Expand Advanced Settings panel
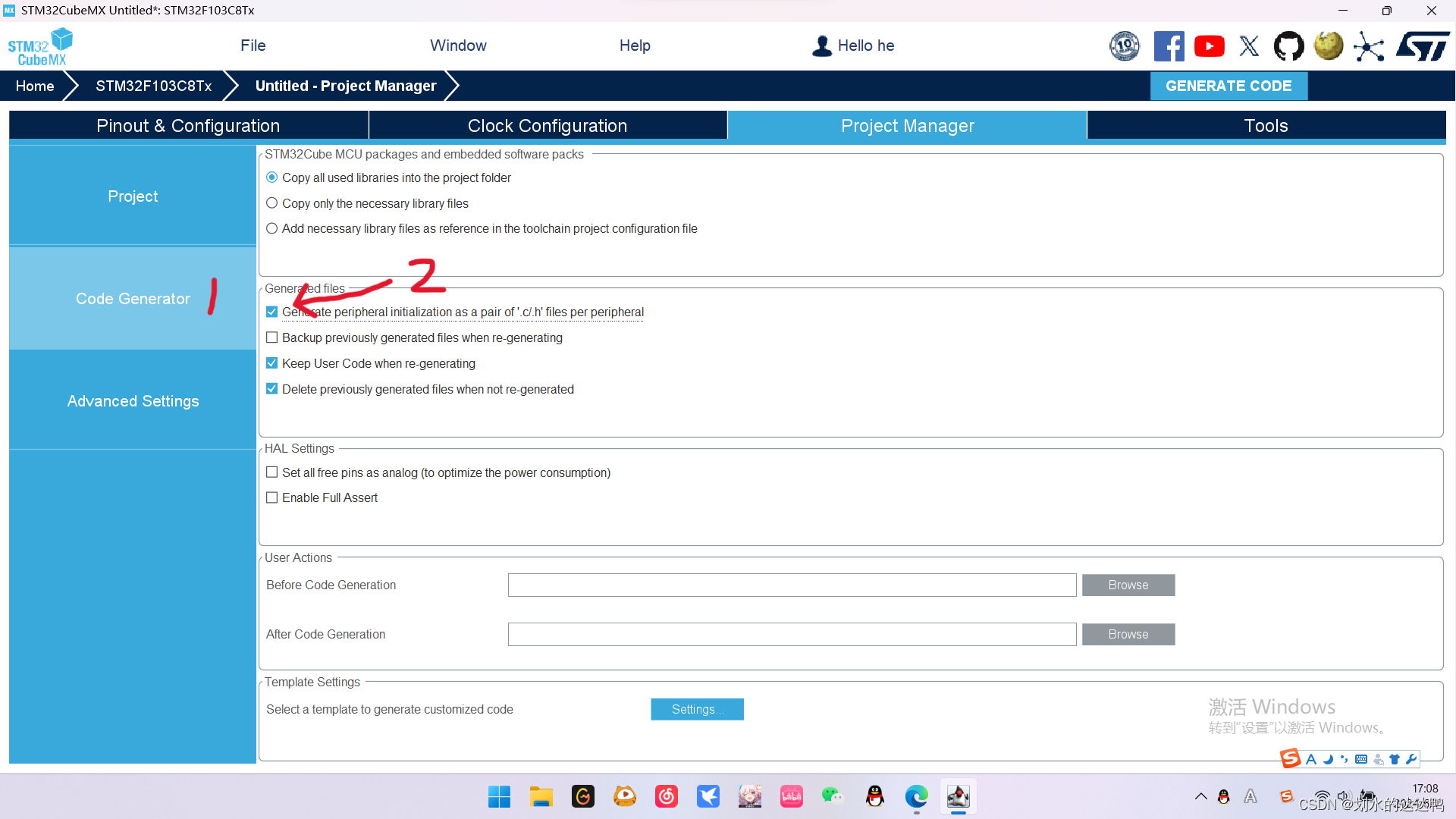 (133, 401)
